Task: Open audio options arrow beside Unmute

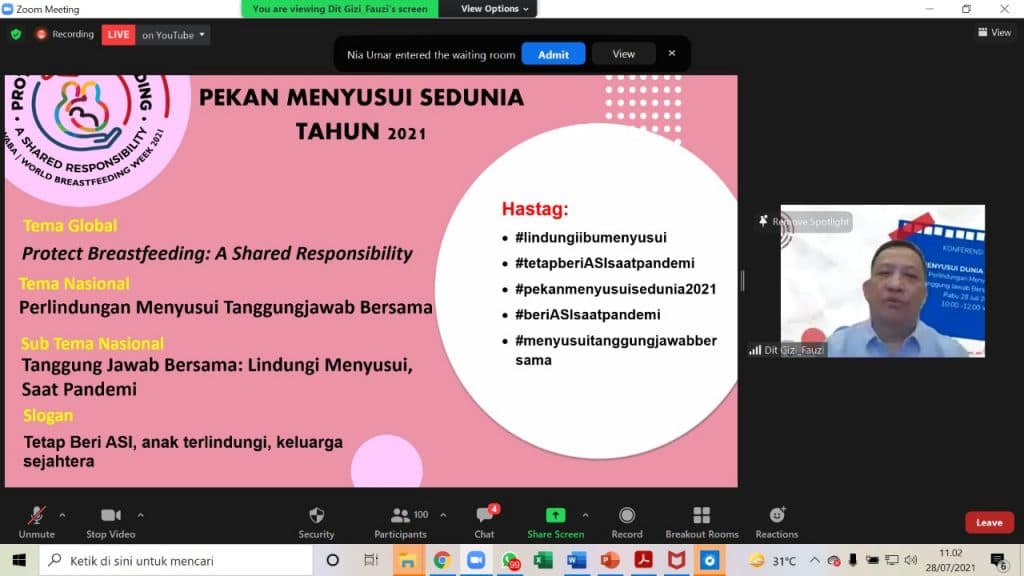Action: point(62,515)
